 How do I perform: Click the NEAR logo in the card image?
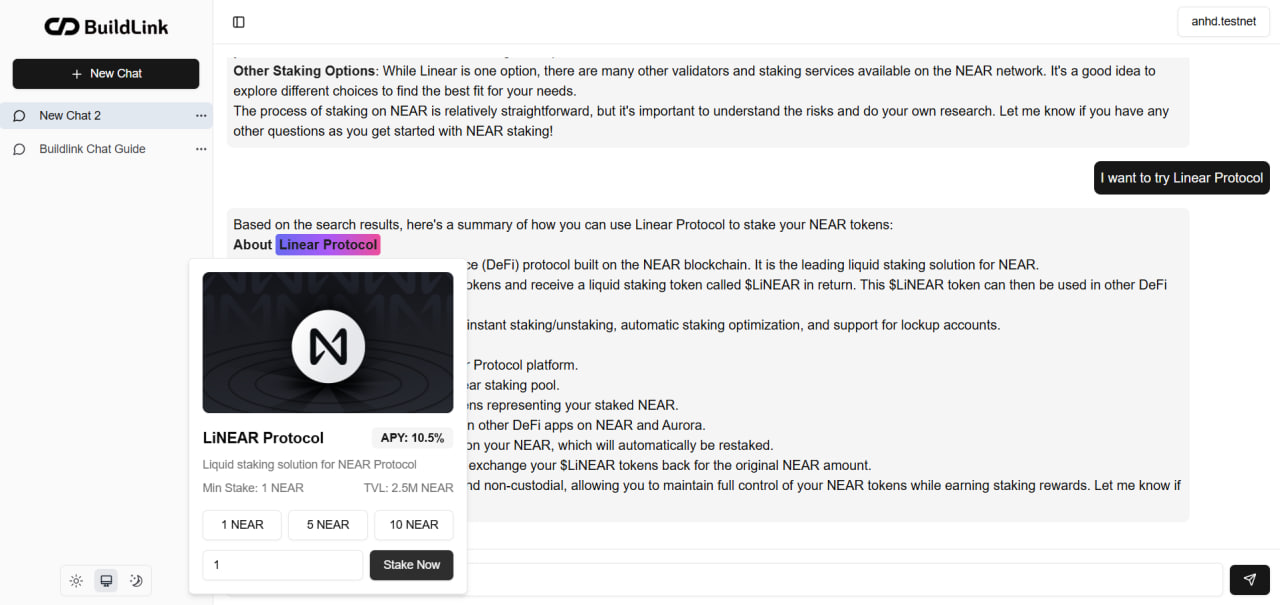tap(327, 345)
